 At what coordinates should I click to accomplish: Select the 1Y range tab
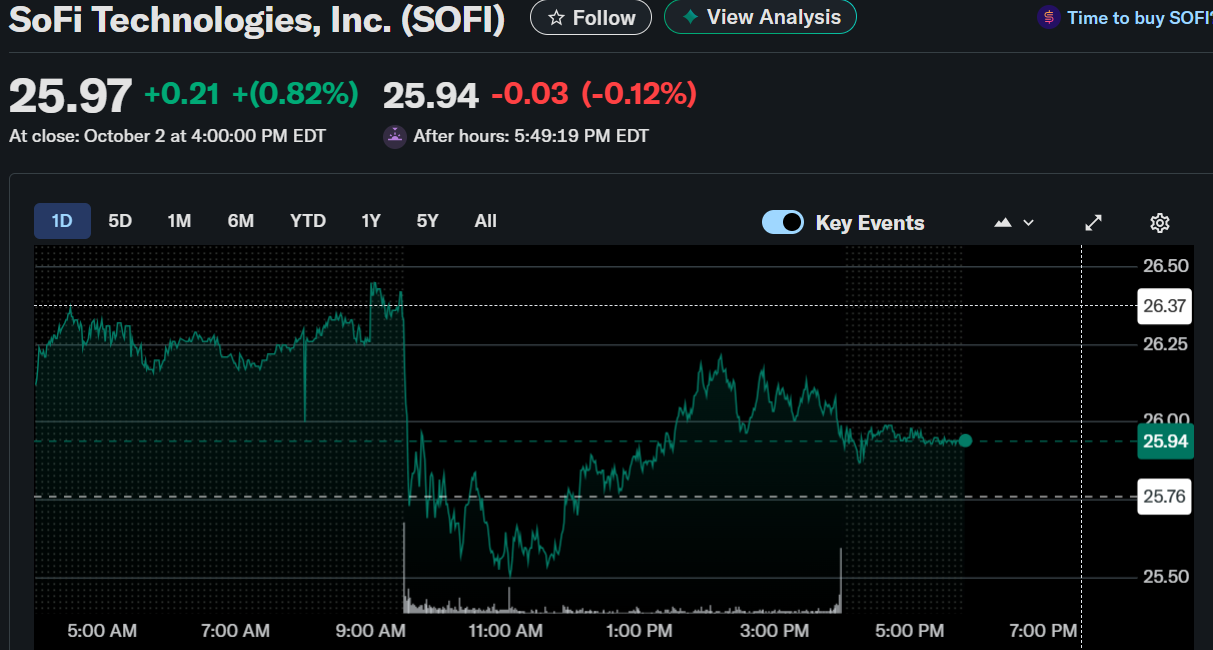pyautogui.click(x=371, y=221)
